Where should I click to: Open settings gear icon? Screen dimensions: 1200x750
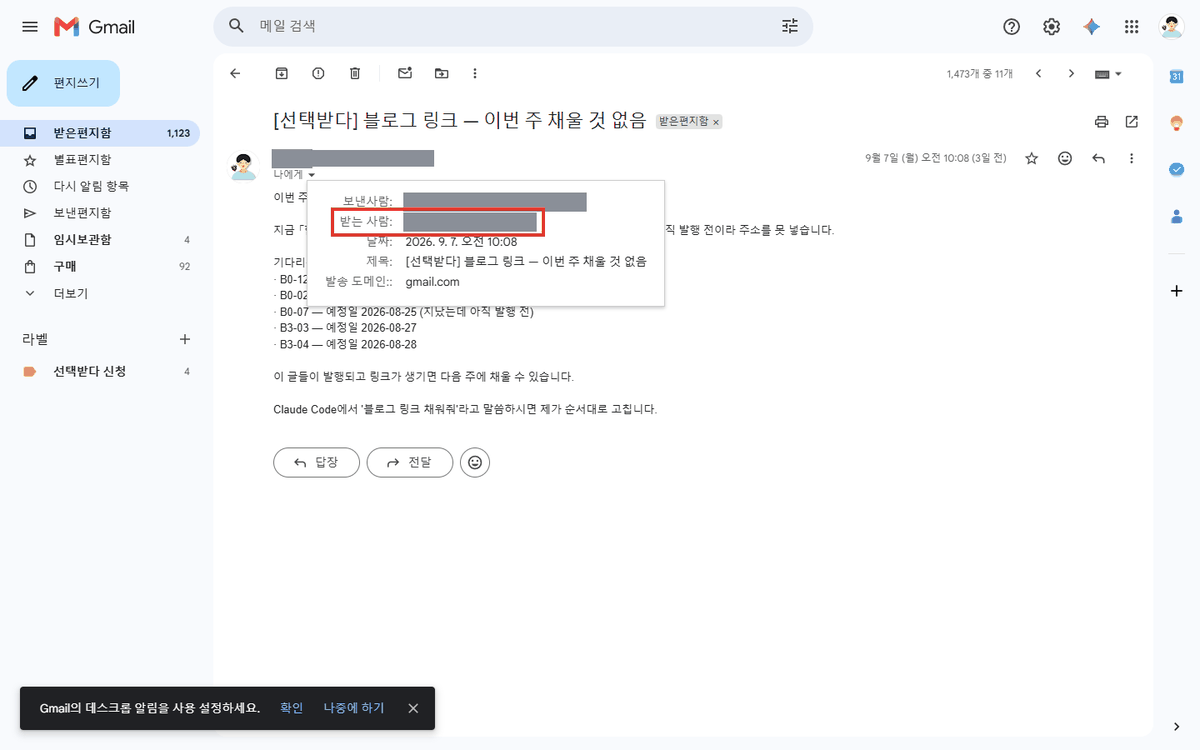pyautogui.click(x=1051, y=27)
